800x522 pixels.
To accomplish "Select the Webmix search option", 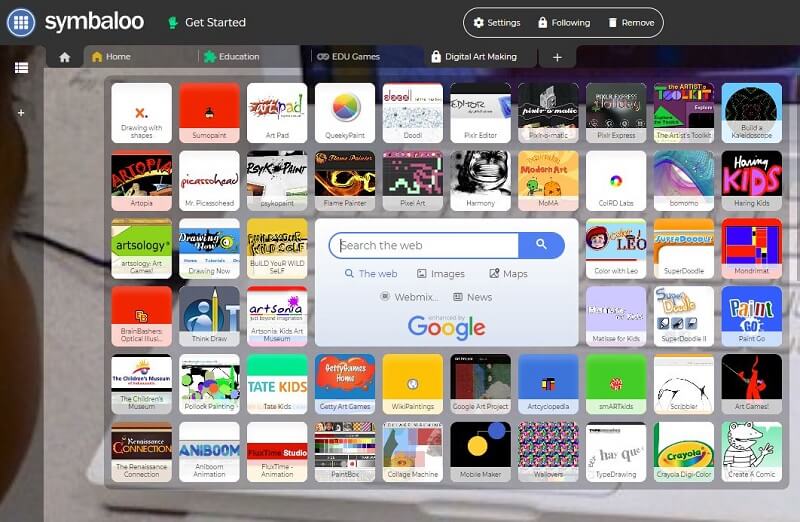I will [x=409, y=297].
